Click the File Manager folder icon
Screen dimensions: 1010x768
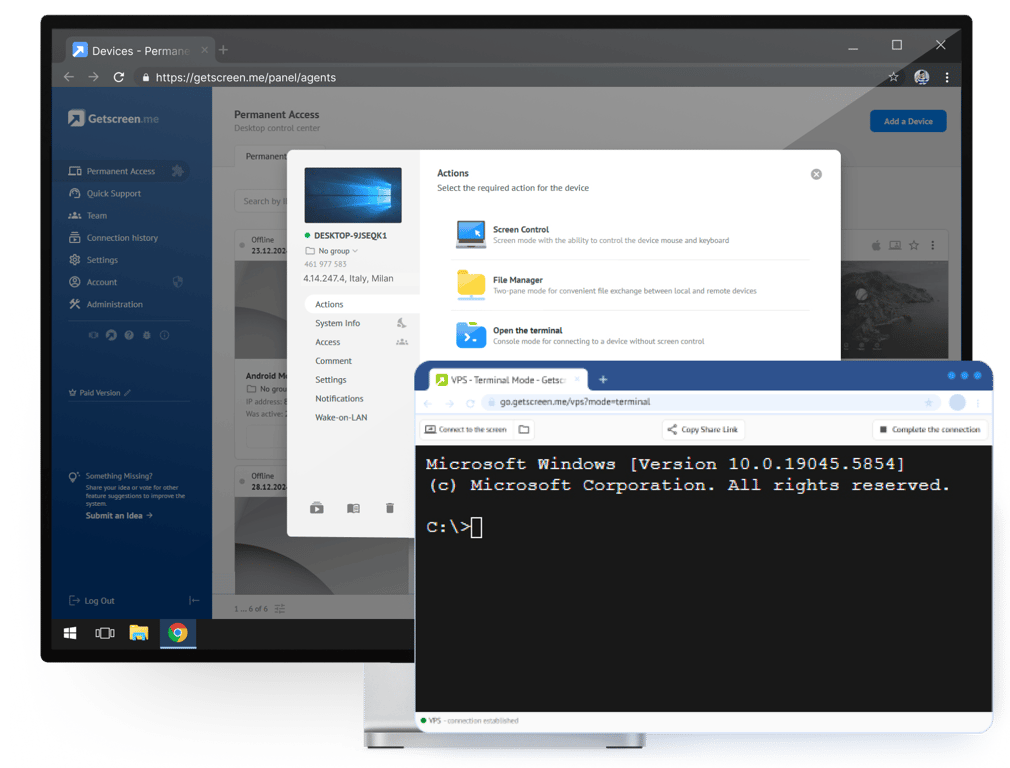pyautogui.click(x=471, y=285)
